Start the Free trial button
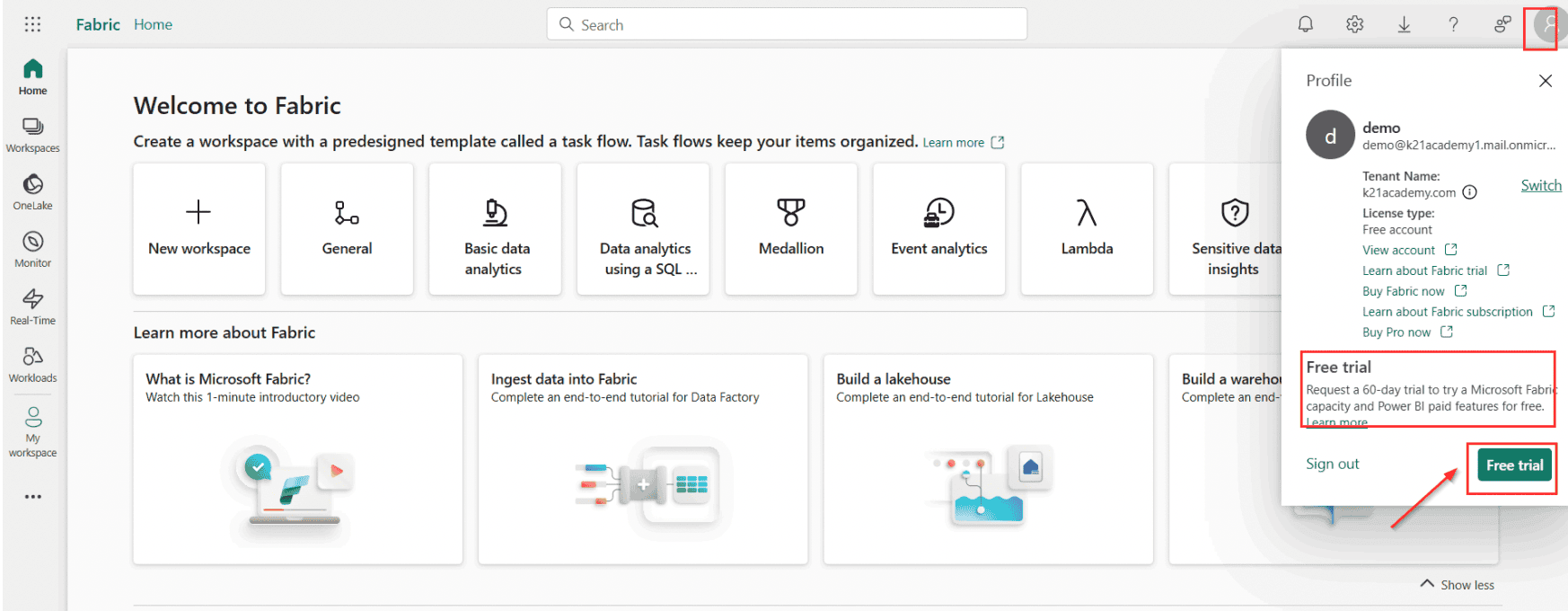1568x611 pixels. click(1514, 465)
